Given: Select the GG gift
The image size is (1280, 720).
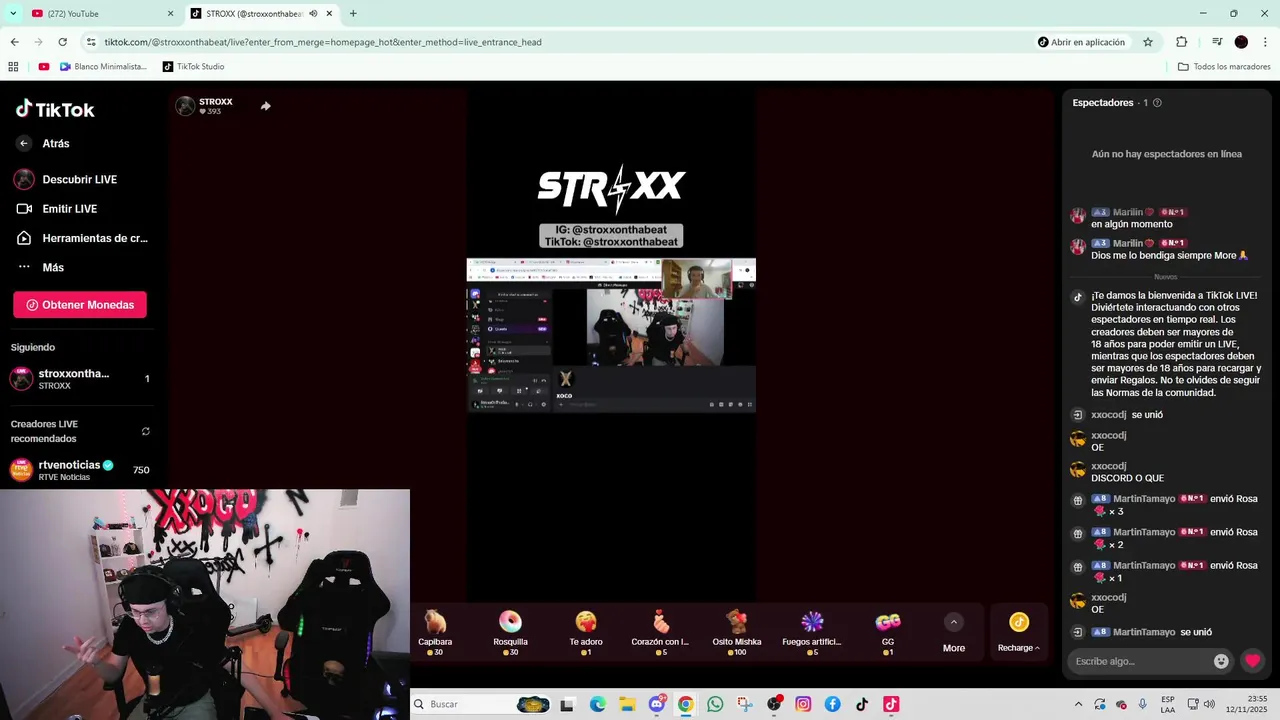Looking at the screenshot, I should (x=888, y=633).
